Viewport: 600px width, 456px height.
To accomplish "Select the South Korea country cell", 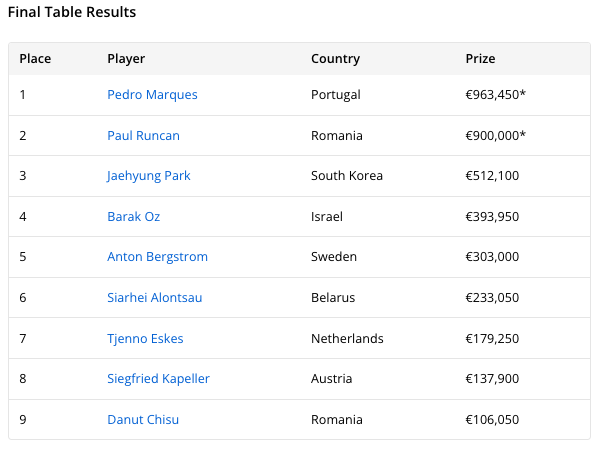I will pyautogui.click(x=346, y=176).
